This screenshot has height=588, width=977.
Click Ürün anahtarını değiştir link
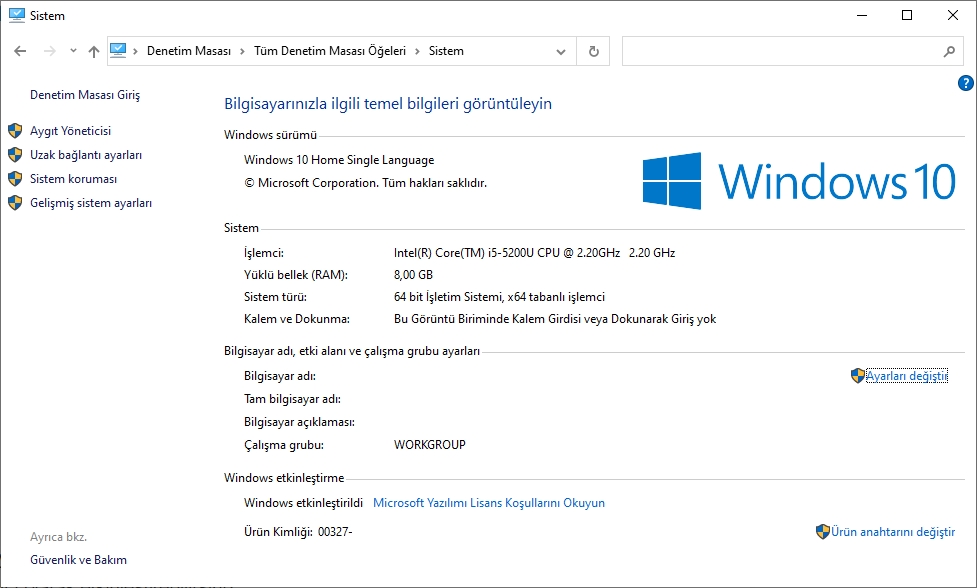(893, 531)
